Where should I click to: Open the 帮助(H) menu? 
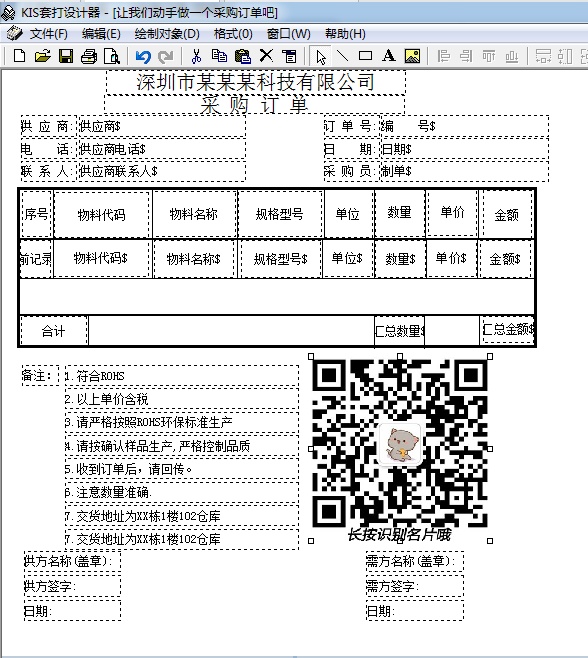pos(345,34)
